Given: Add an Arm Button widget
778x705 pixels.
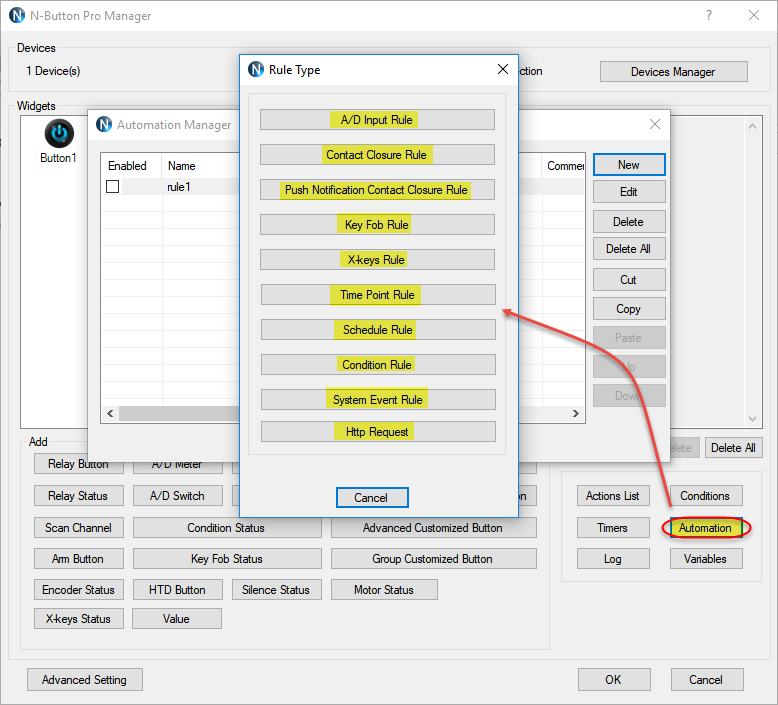Looking at the screenshot, I should [x=78, y=559].
